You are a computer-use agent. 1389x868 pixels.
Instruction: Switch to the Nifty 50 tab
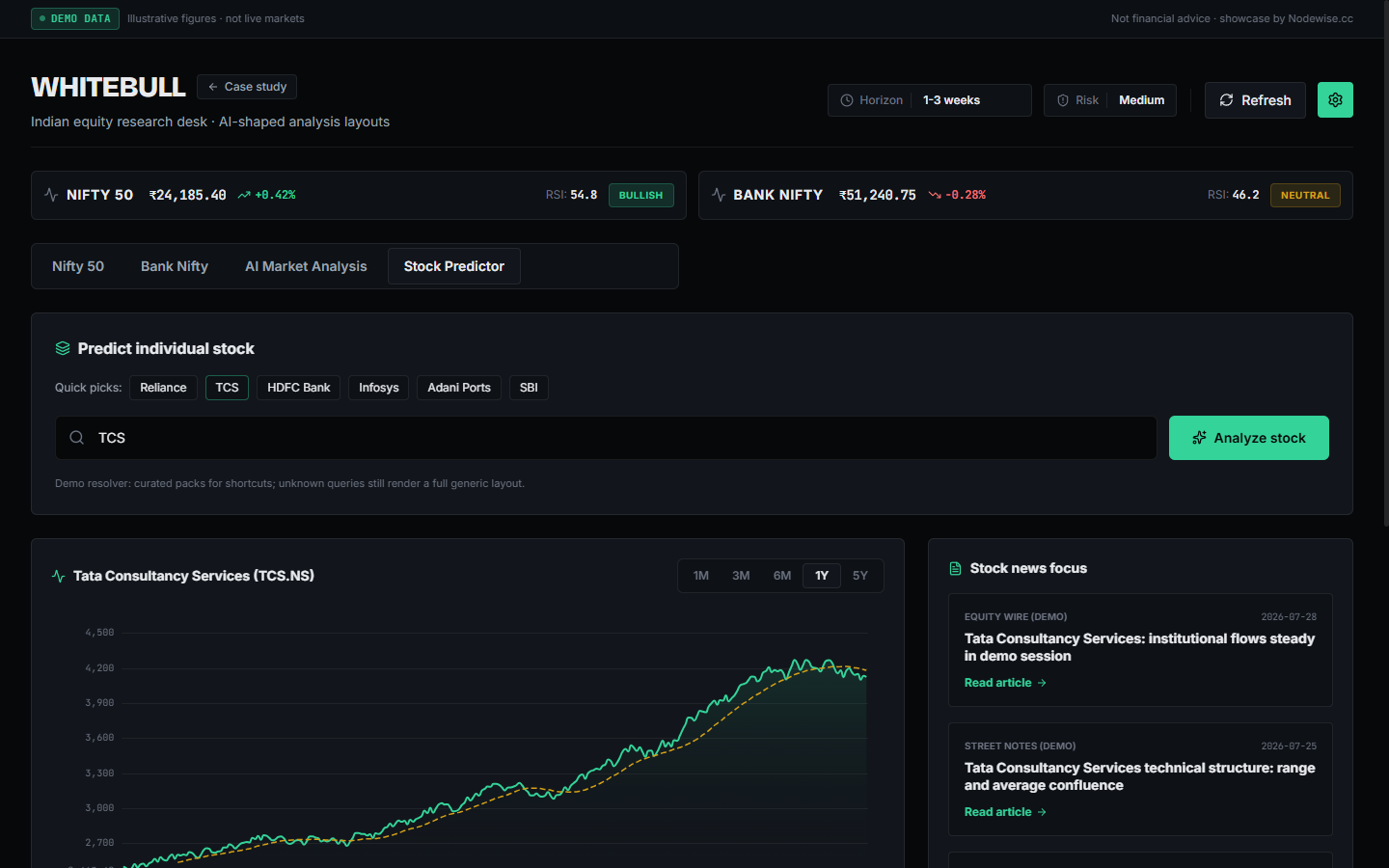coord(78,266)
